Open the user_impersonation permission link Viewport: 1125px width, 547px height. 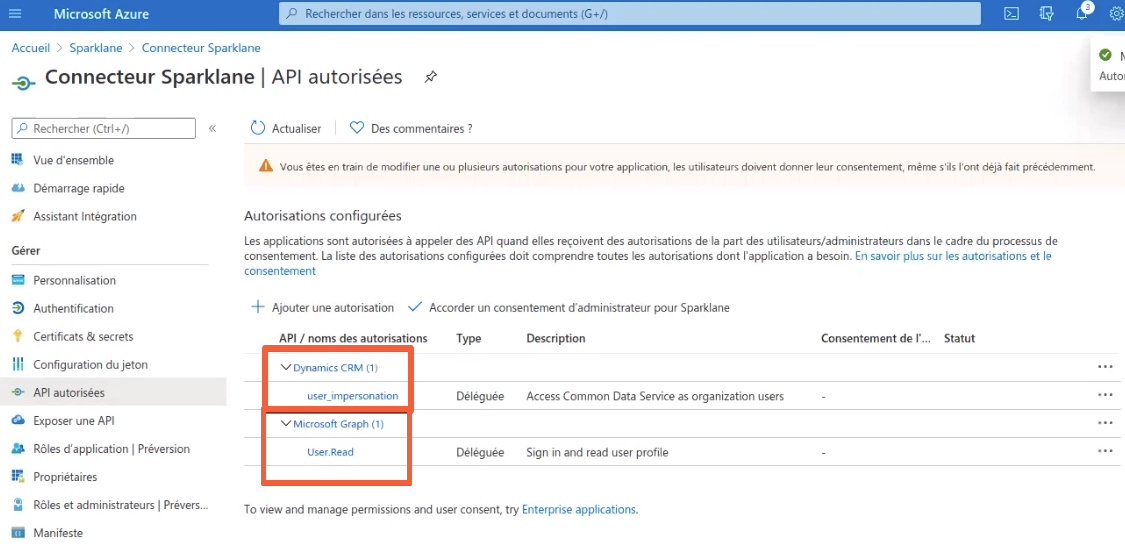coord(352,396)
